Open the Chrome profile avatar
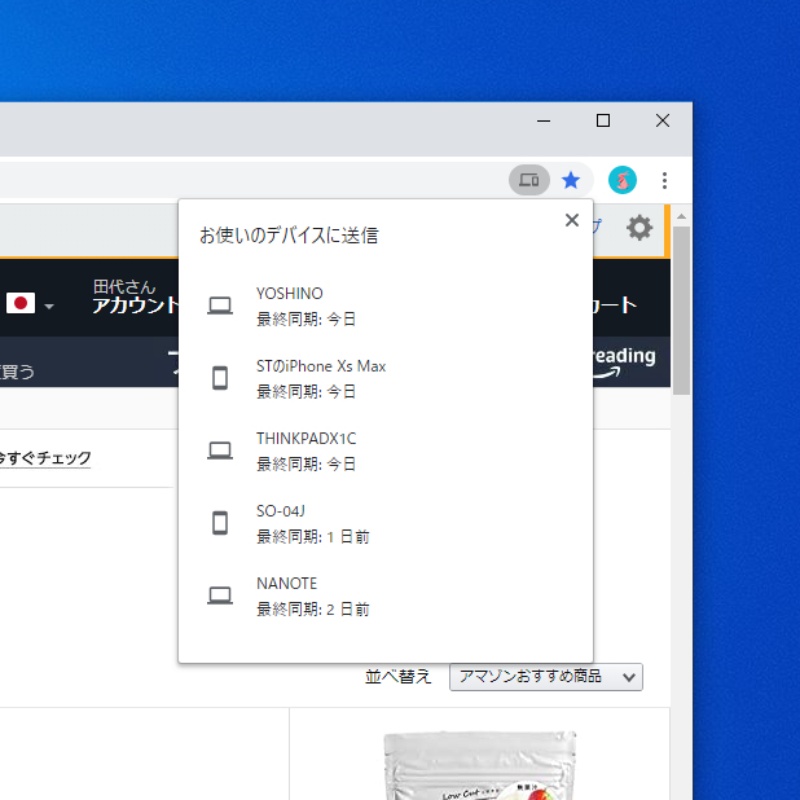The width and height of the screenshot is (800, 800). tap(622, 180)
